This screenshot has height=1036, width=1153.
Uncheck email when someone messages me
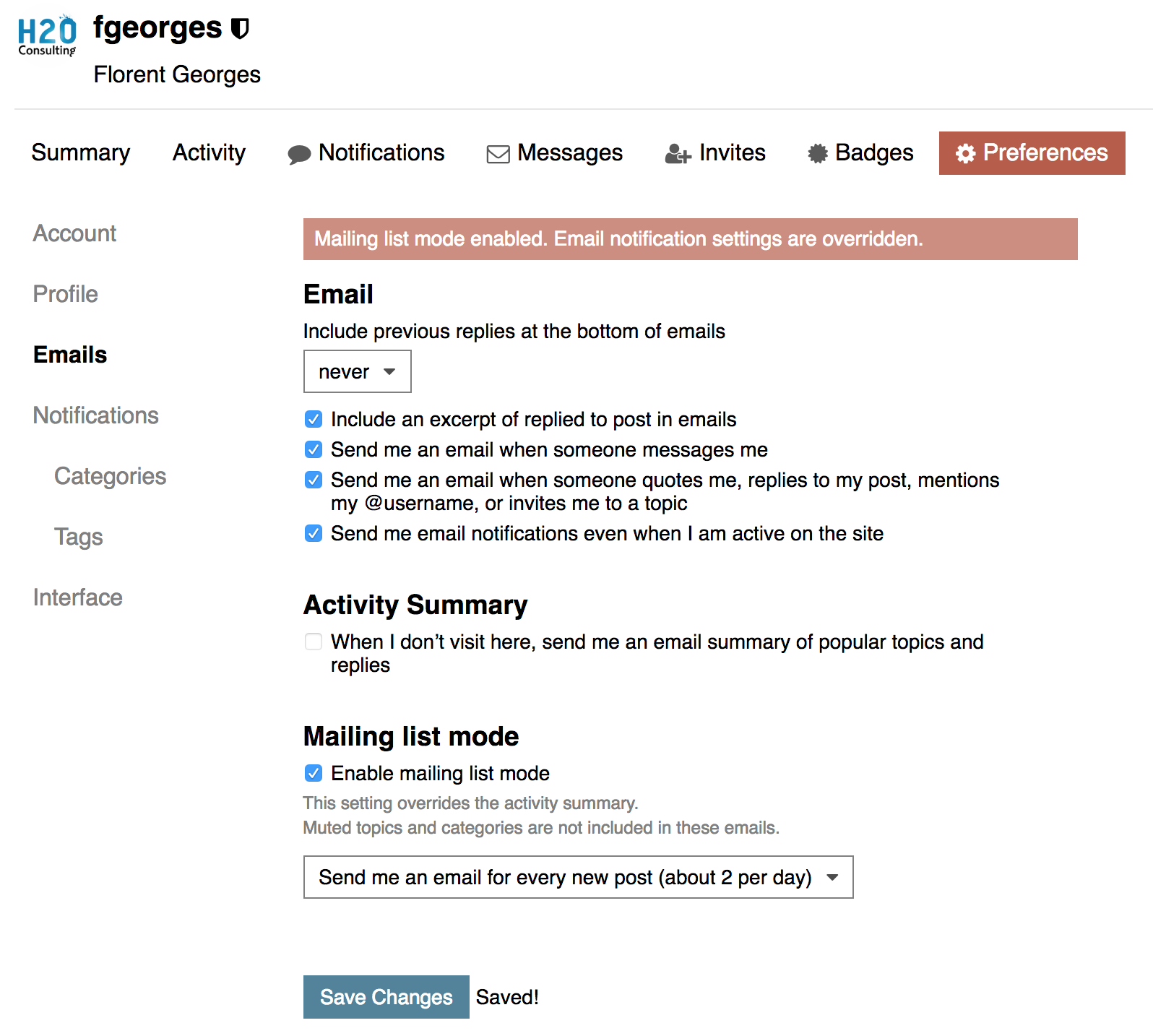(314, 449)
